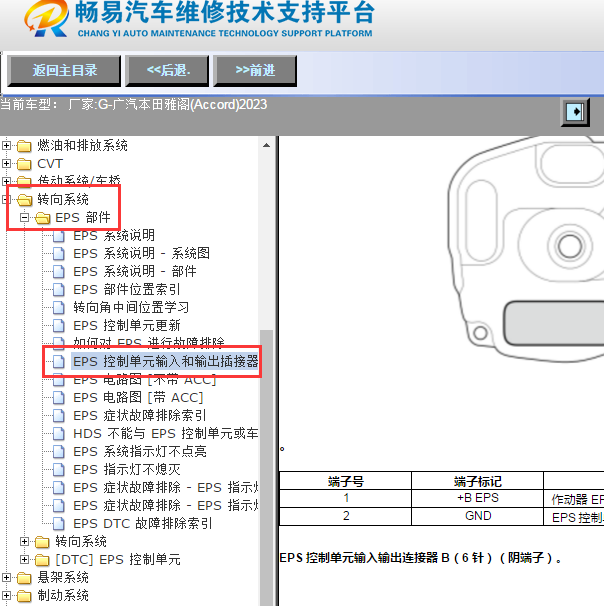Select the 转向系统 top folder label
The width and height of the screenshot is (604, 606).
(63, 199)
